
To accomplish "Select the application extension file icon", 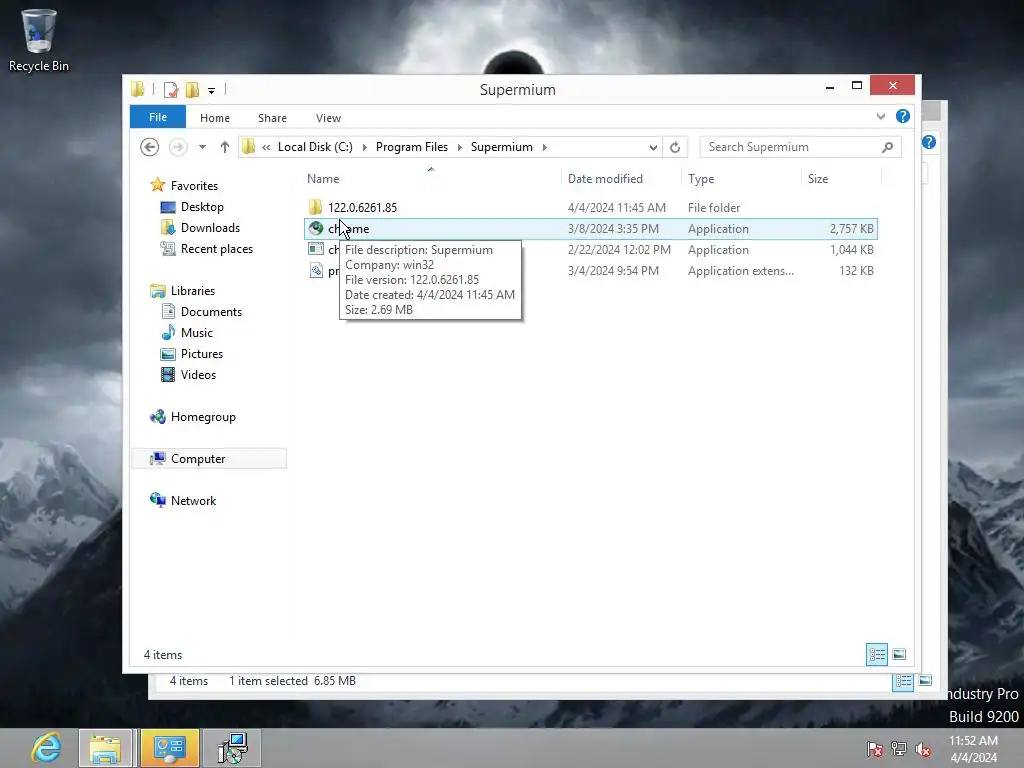I will click(x=316, y=270).
